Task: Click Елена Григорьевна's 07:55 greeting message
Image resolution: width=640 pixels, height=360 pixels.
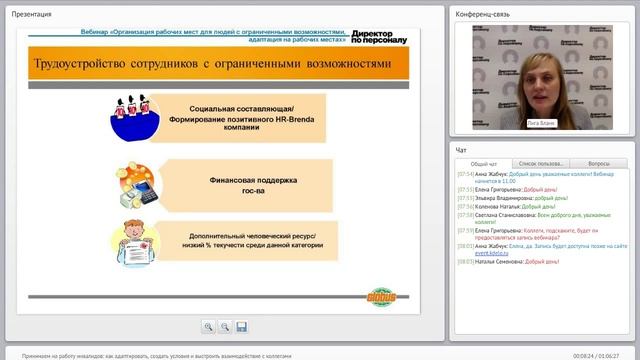Action: pyautogui.click(x=507, y=190)
